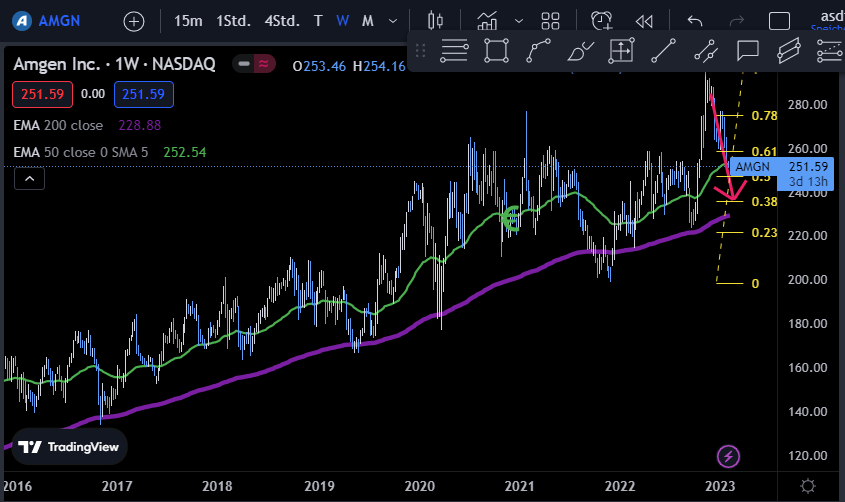Click the 200.00 price scale label

coord(807,280)
